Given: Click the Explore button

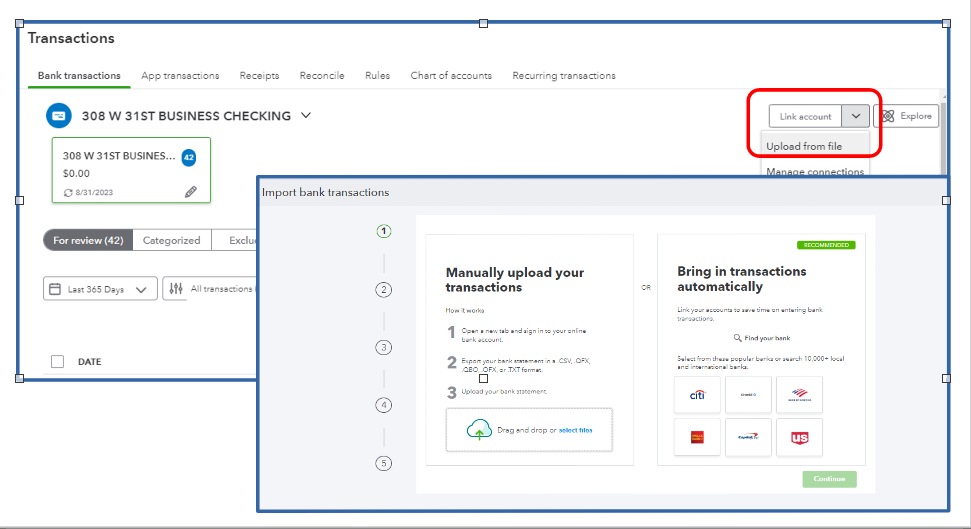Looking at the screenshot, I should (x=907, y=116).
